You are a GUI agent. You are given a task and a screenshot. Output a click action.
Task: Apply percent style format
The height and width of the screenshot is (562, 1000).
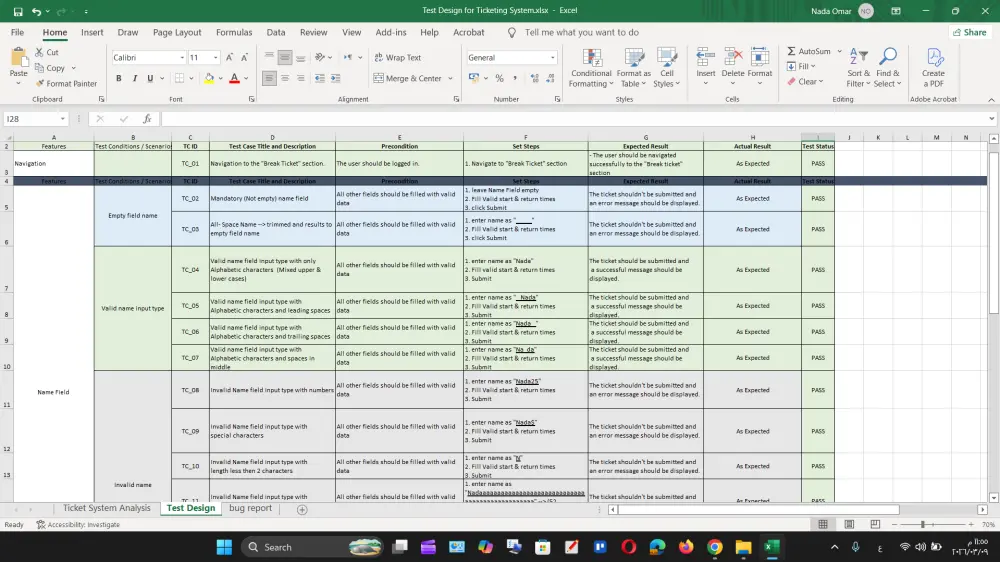tap(499, 78)
